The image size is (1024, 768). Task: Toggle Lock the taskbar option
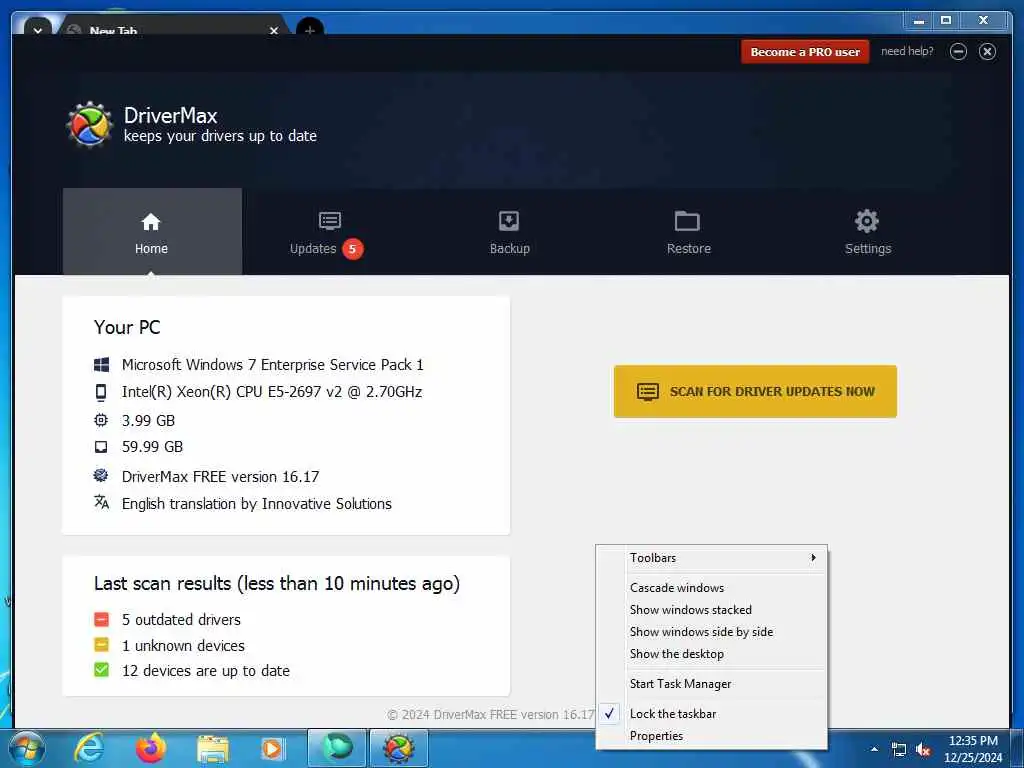[x=712, y=714]
